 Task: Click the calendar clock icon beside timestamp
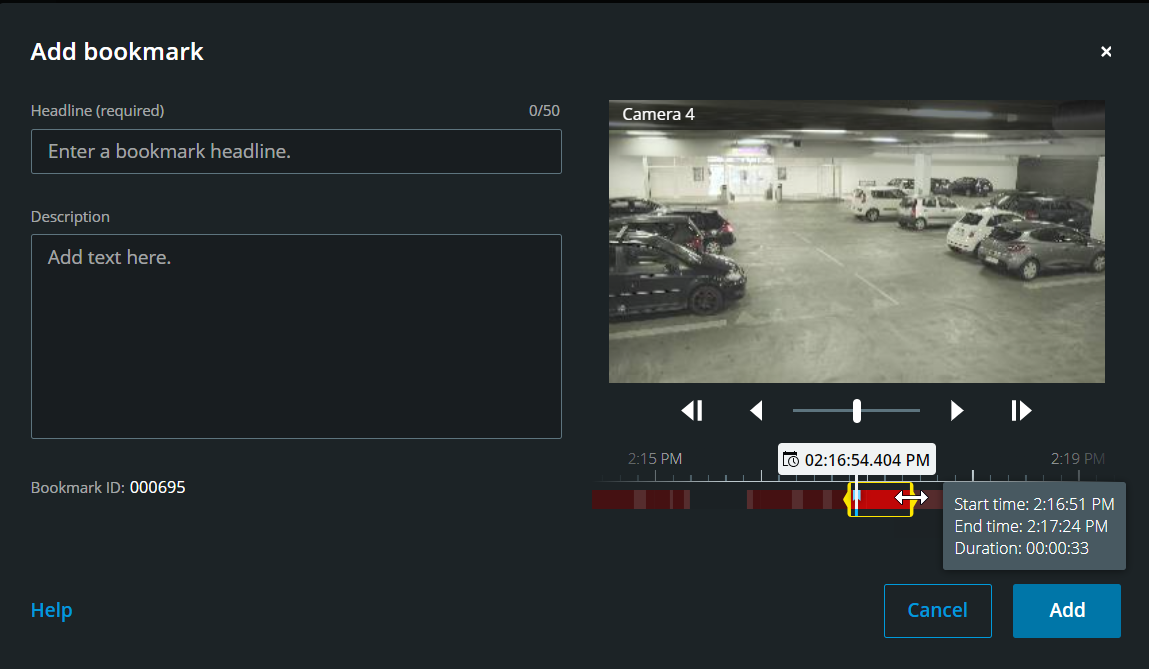coord(791,460)
